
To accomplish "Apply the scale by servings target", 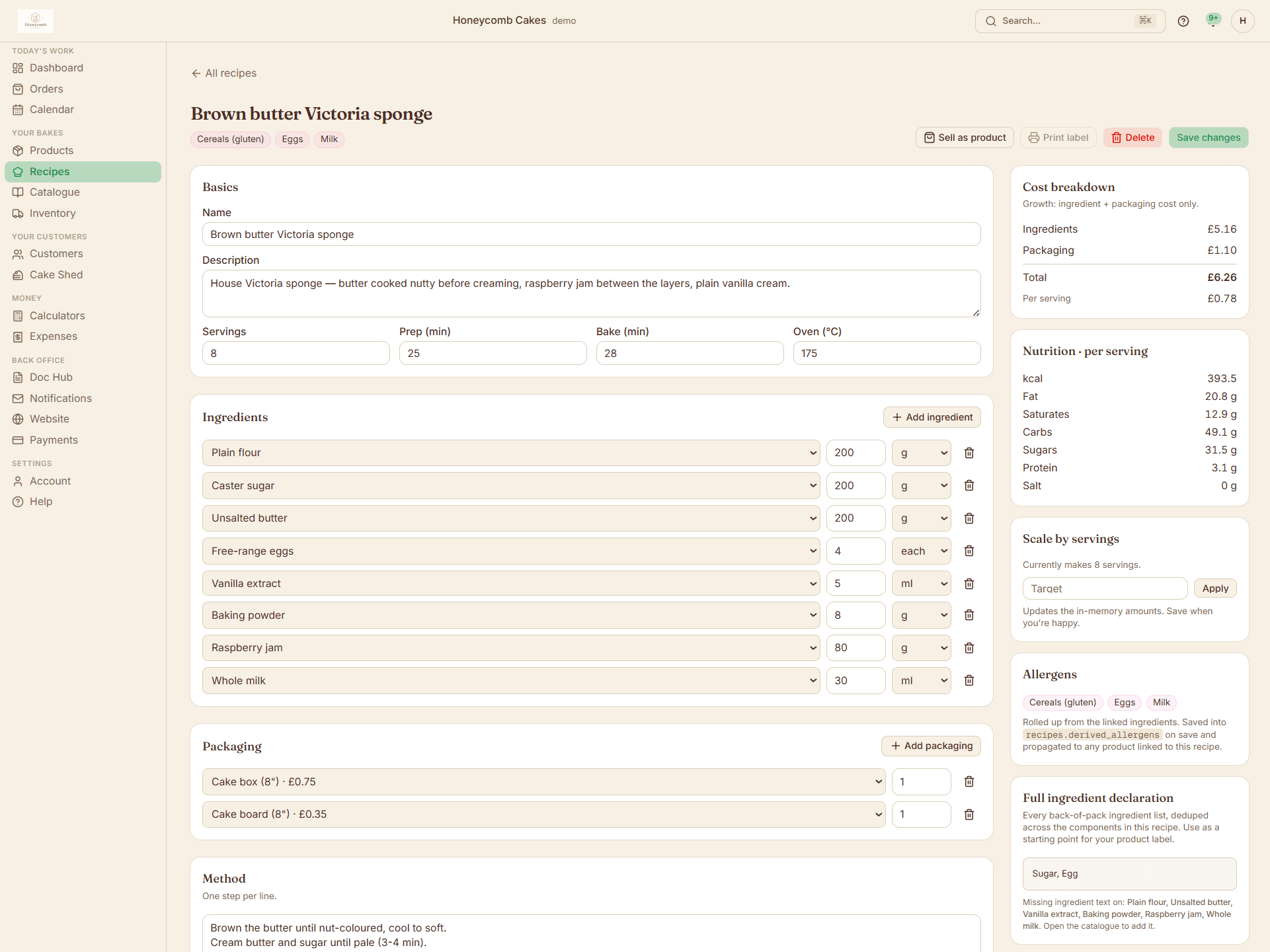I will click(1215, 588).
